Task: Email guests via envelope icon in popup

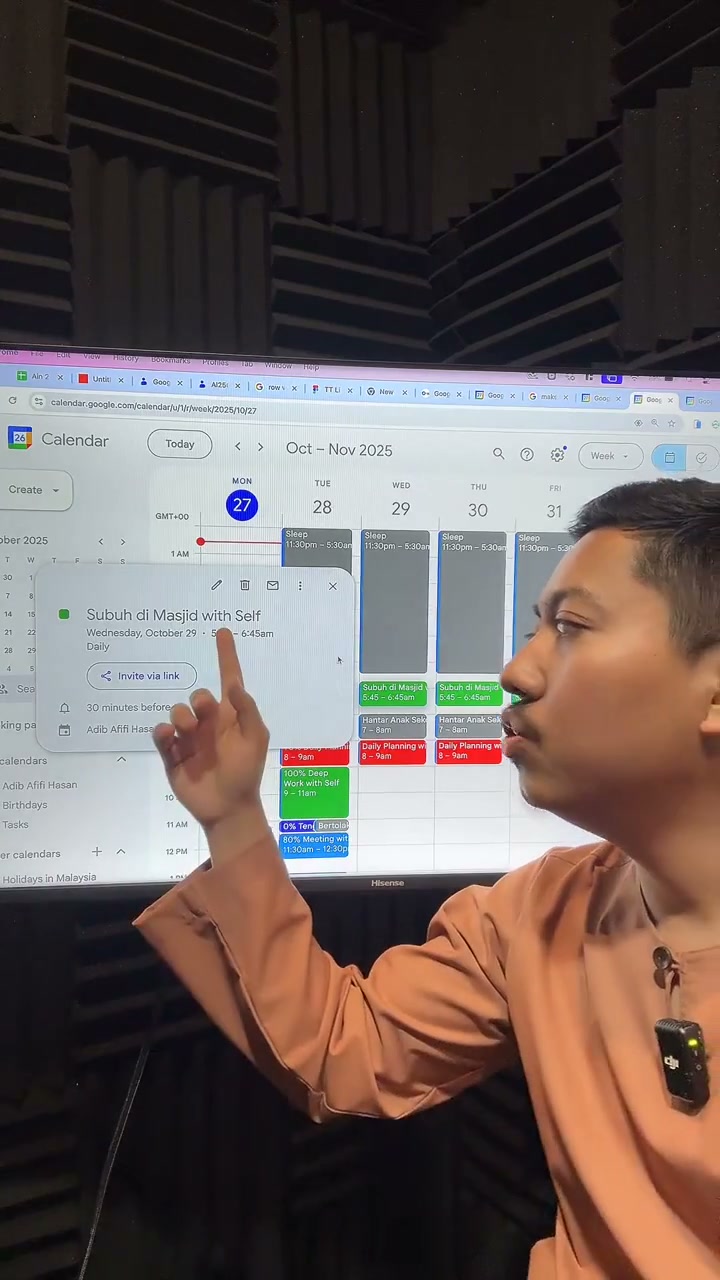Action: pyautogui.click(x=272, y=585)
